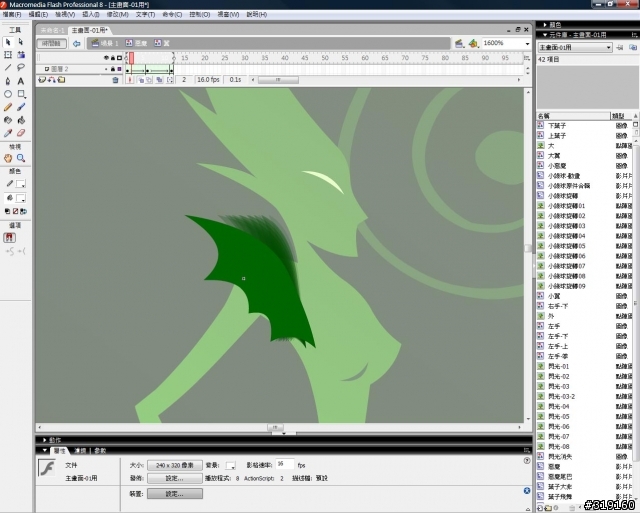Open the 主畫面-01用 library document dropdown
The image size is (640, 513).
point(575,47)
